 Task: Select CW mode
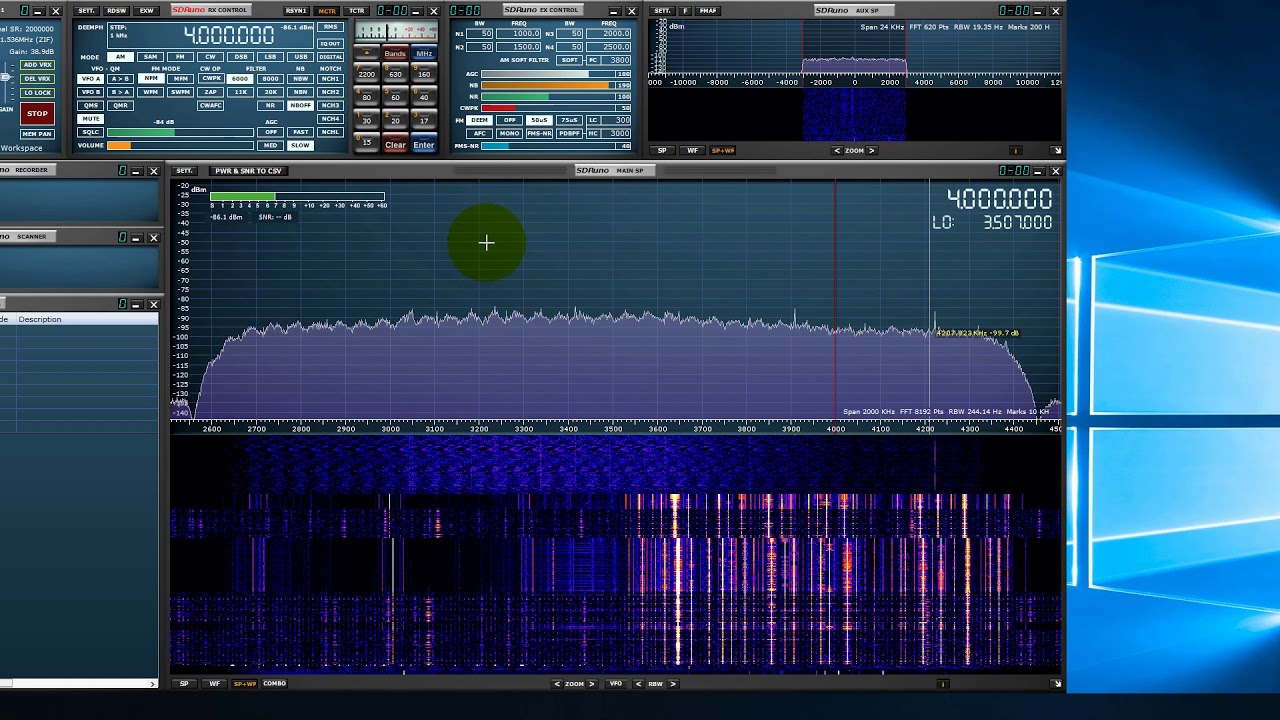point(210,57)
